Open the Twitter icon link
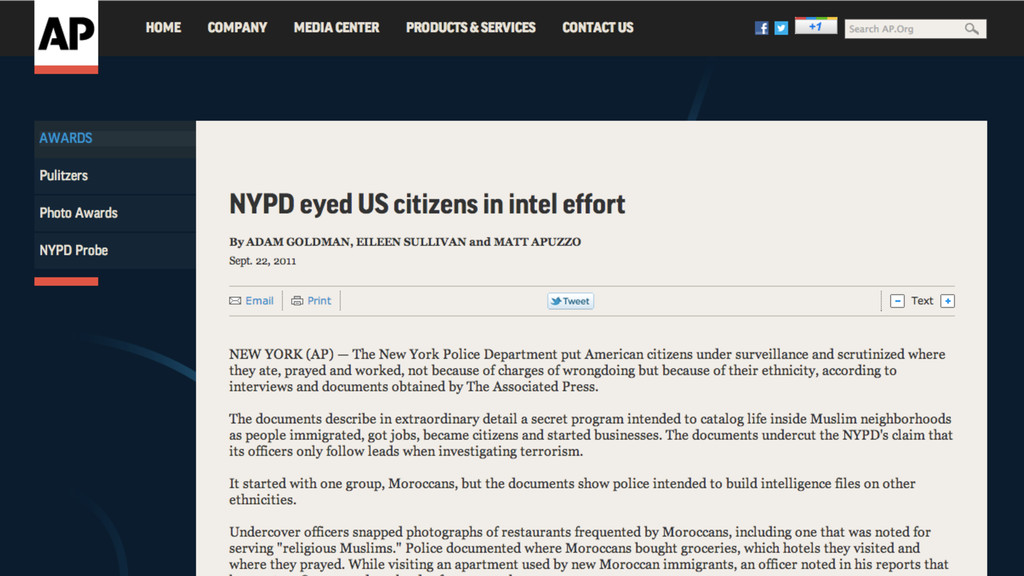Screen dimensions: 1024x576 (x=781, y=28)
